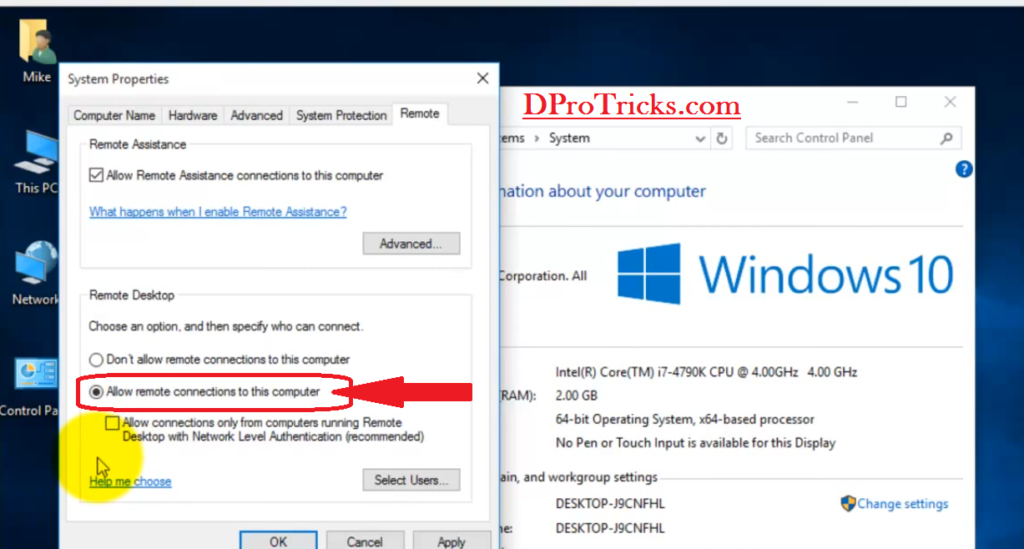The width and height of the screenshot is (1024, 549).
Task: Click the 64-bit Operating System text
Action: click(x=685, y=419)
